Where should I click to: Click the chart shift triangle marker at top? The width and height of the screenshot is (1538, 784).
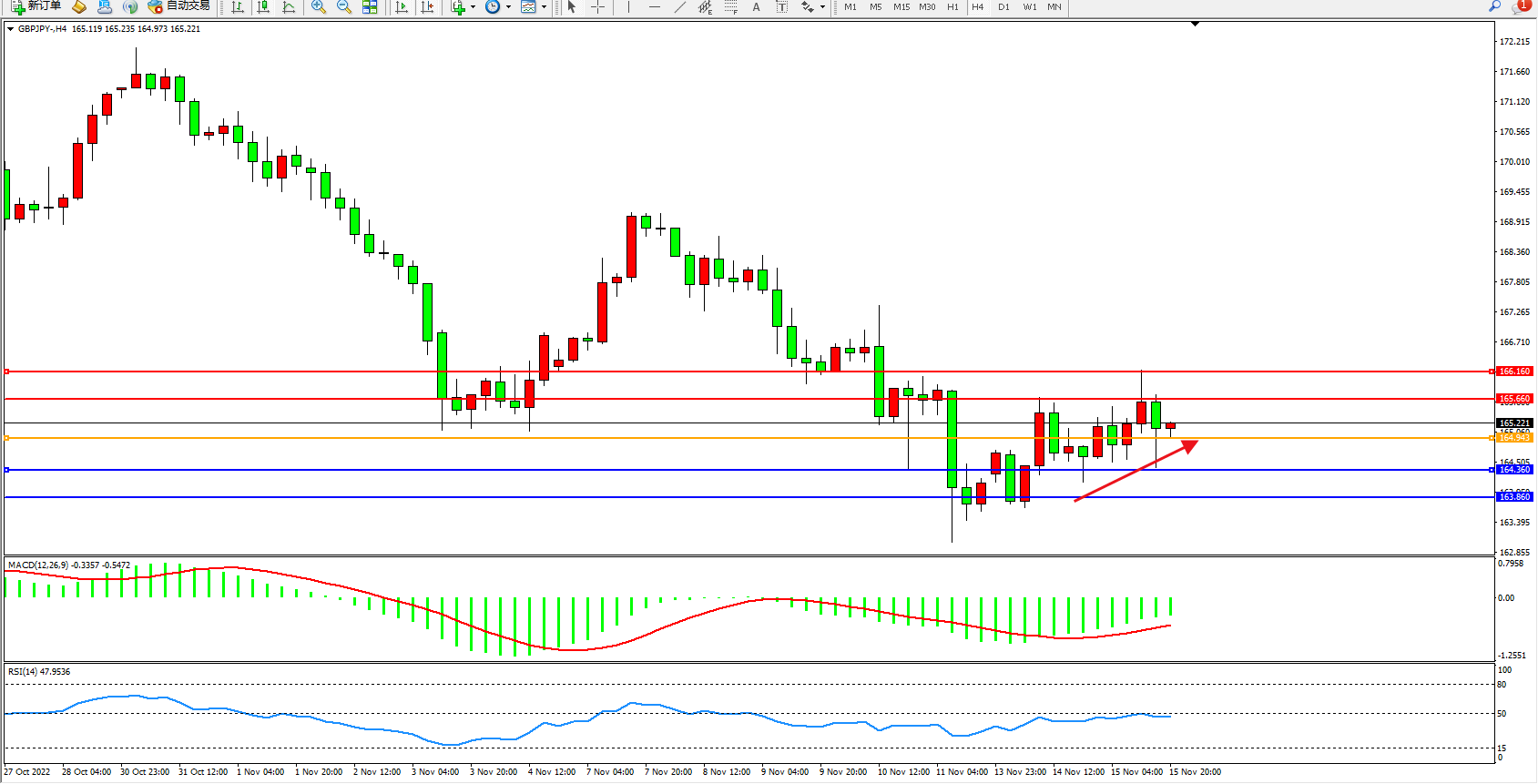[x=1195, y=24]
